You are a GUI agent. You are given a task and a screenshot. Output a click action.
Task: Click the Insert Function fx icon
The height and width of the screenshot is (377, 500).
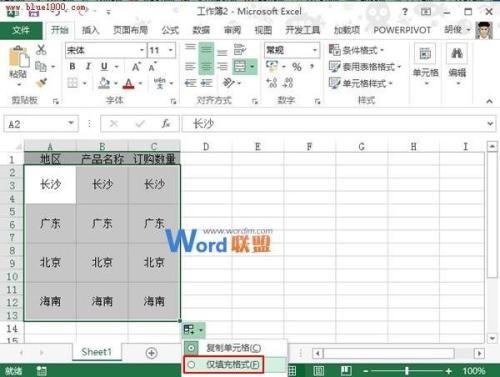point(166,124)
